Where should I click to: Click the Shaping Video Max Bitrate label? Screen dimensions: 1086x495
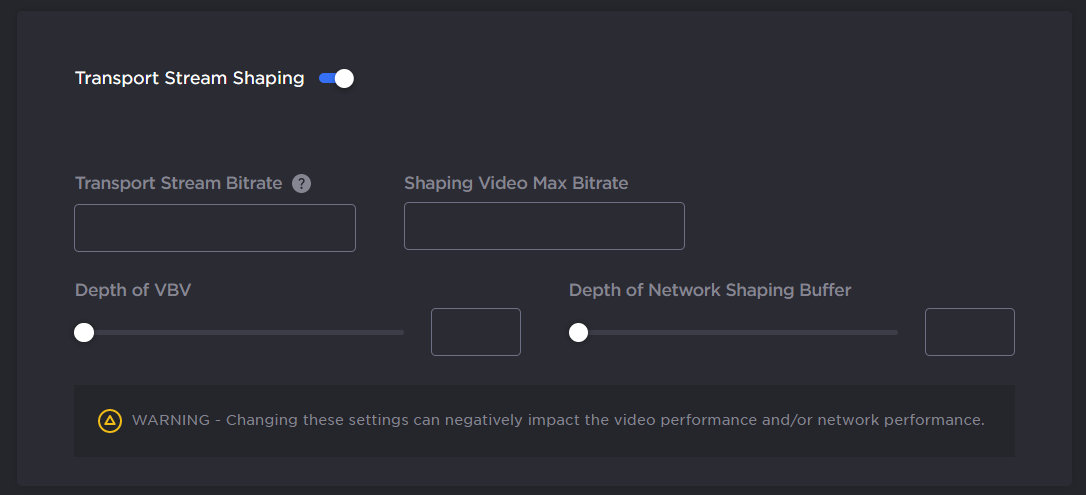click(515, 184)
